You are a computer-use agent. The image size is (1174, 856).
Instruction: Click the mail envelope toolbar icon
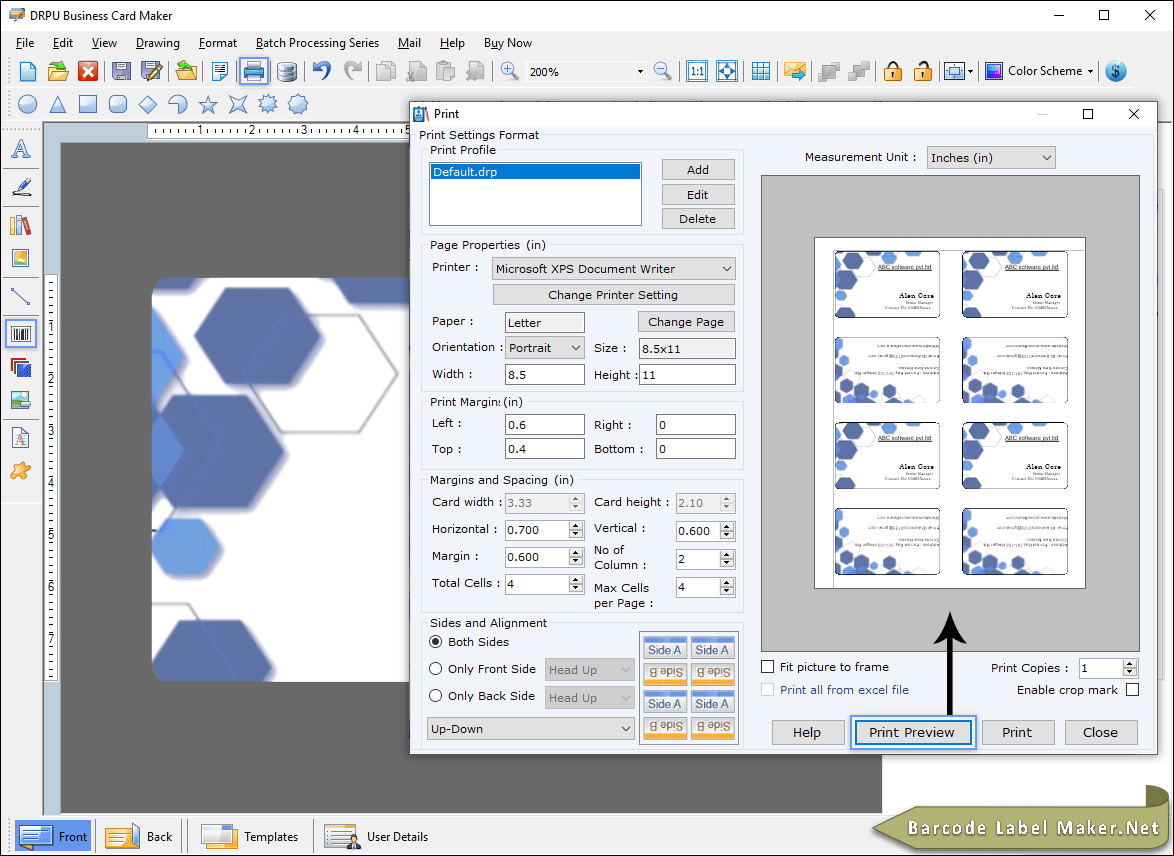[x=794, y=71]
